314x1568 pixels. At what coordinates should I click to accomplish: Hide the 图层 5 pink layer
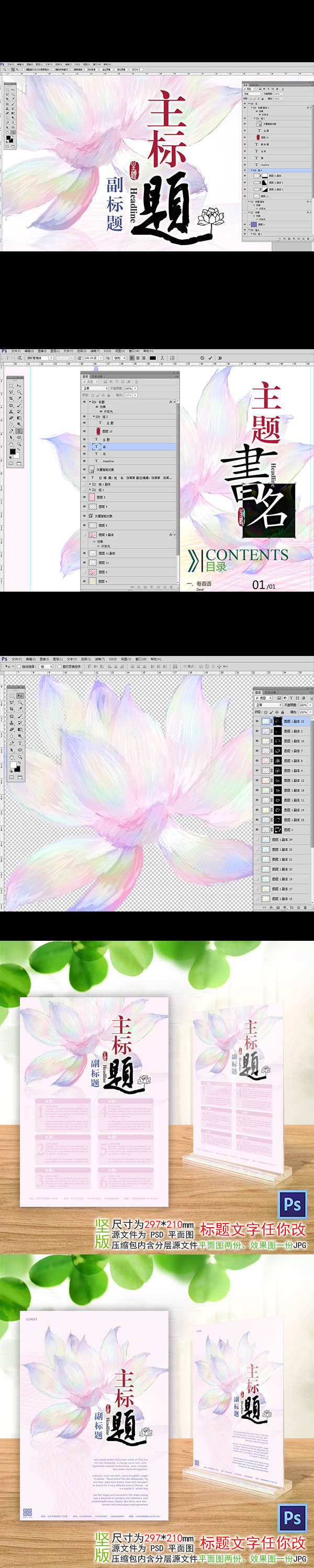[x=84, y=497]
